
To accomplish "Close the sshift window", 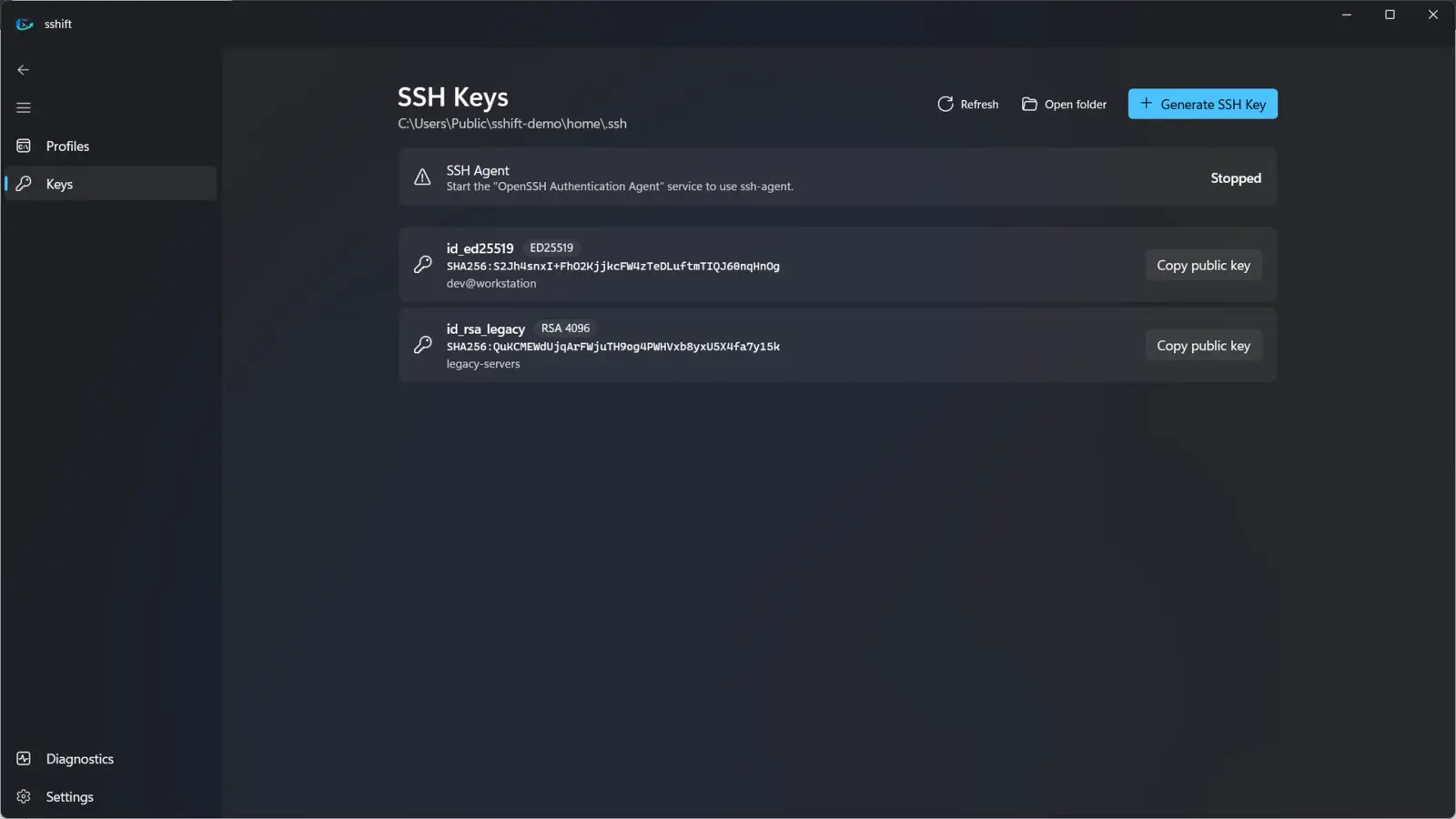I will [1433, 15].
